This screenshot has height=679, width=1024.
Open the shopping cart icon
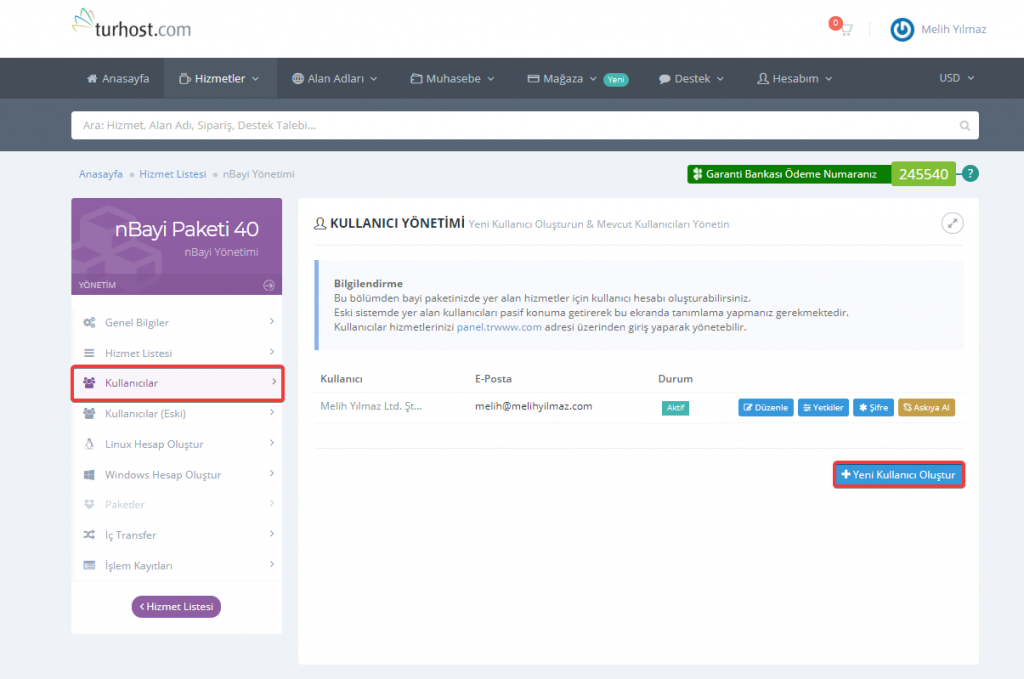click(x=845, y=29)
